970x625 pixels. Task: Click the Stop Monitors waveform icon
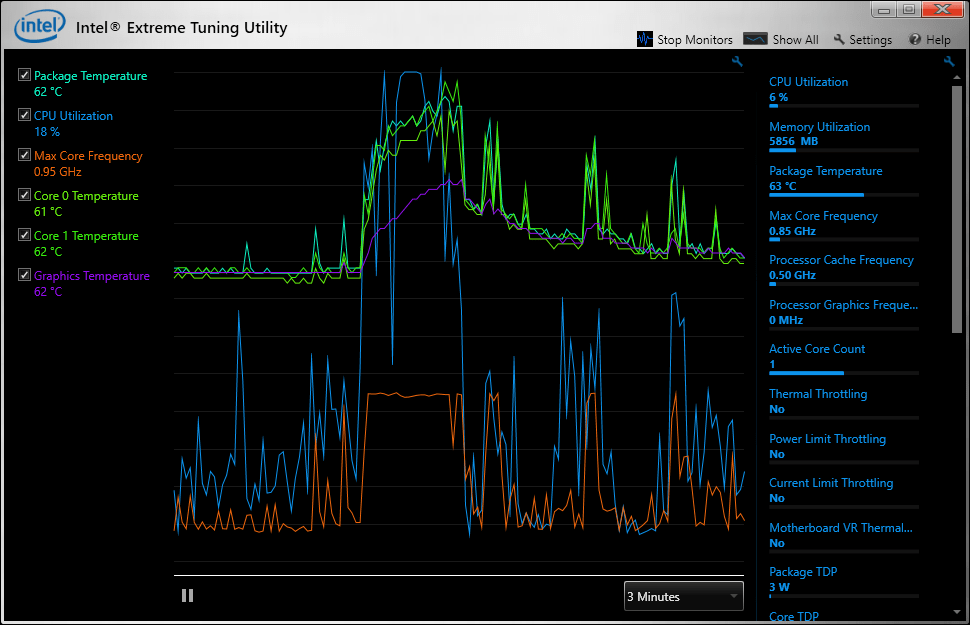point(645,39)
